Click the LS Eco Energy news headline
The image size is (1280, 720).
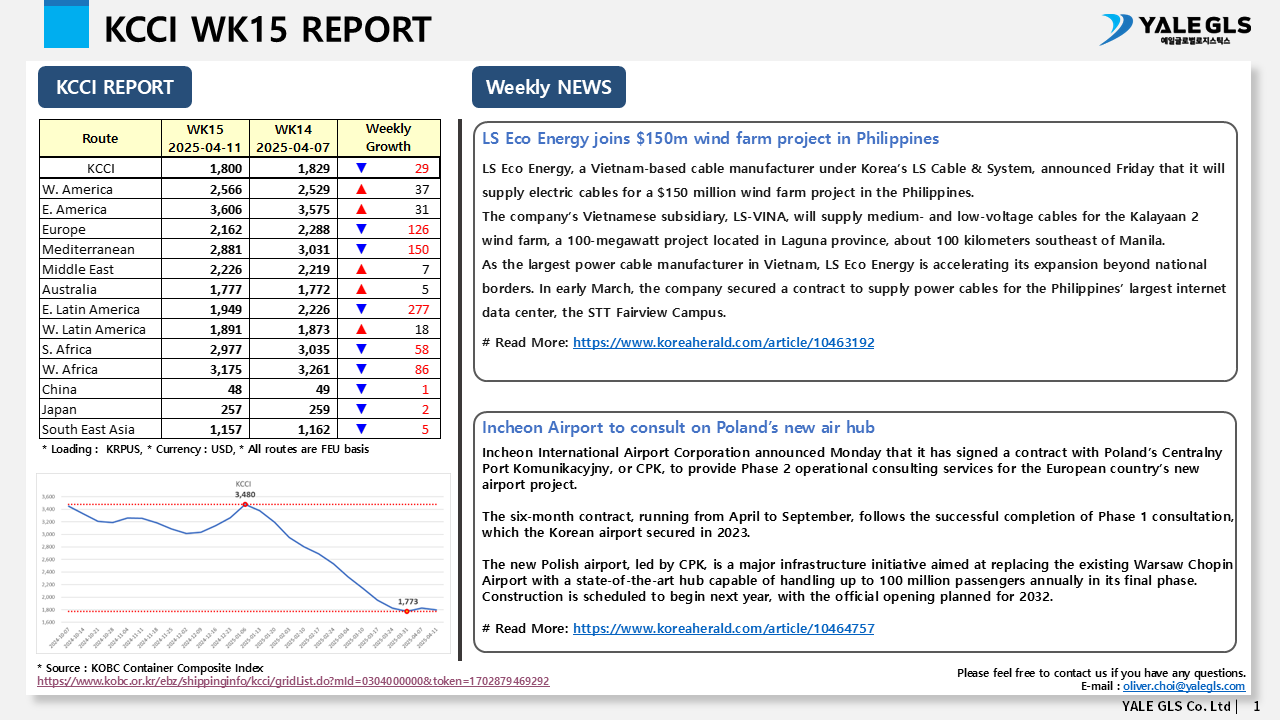(710, 138)
